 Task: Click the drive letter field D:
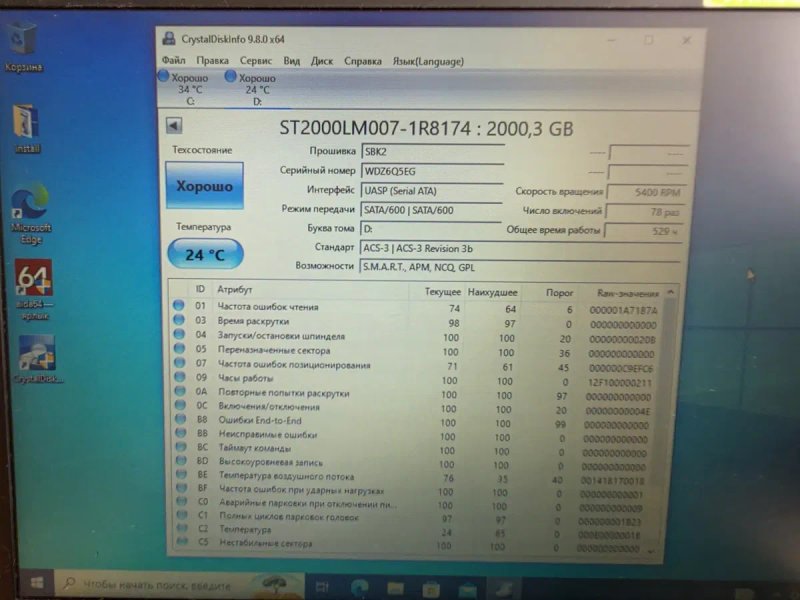pos(431,229)
